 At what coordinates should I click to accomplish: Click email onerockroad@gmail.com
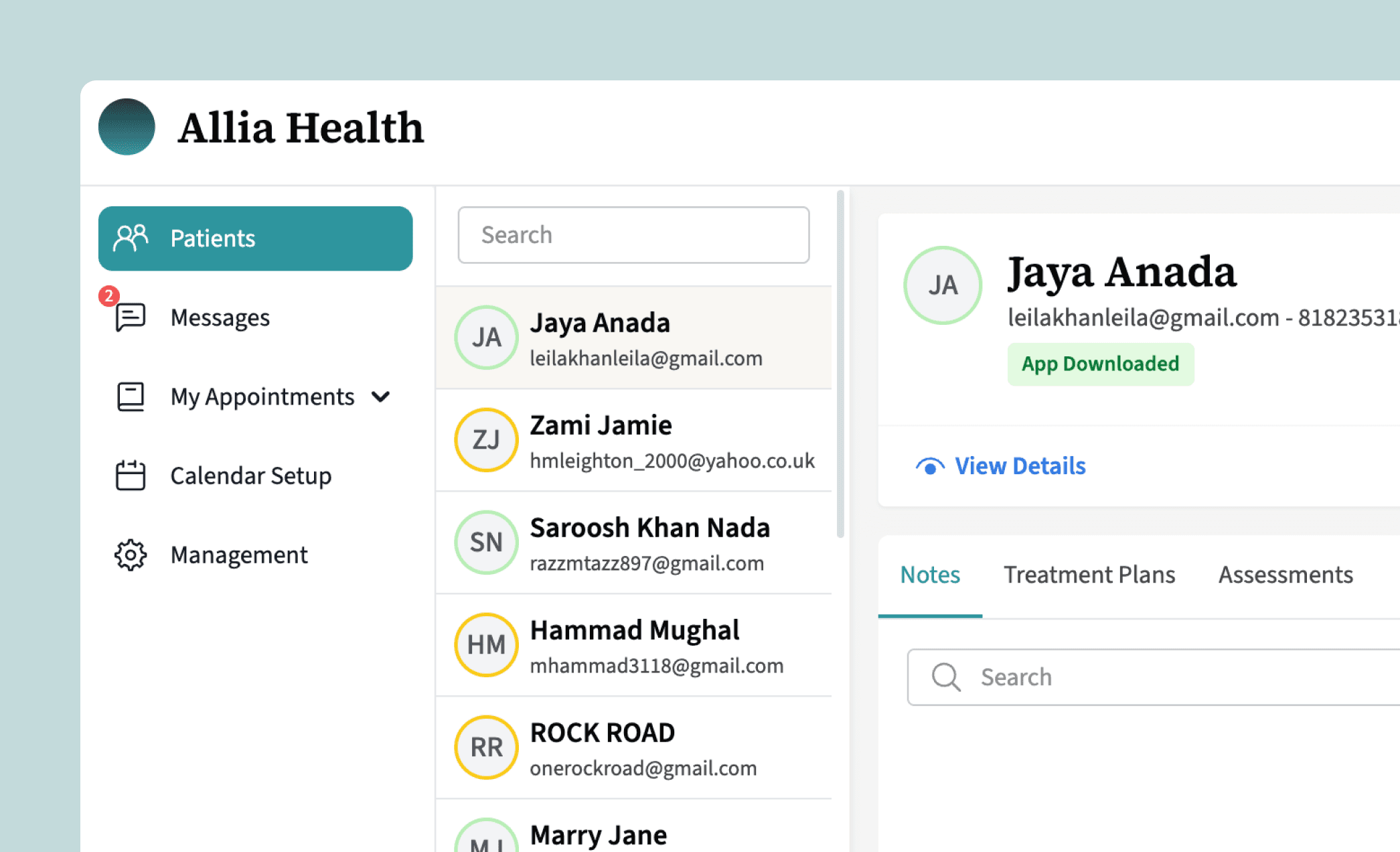point(643,768)
